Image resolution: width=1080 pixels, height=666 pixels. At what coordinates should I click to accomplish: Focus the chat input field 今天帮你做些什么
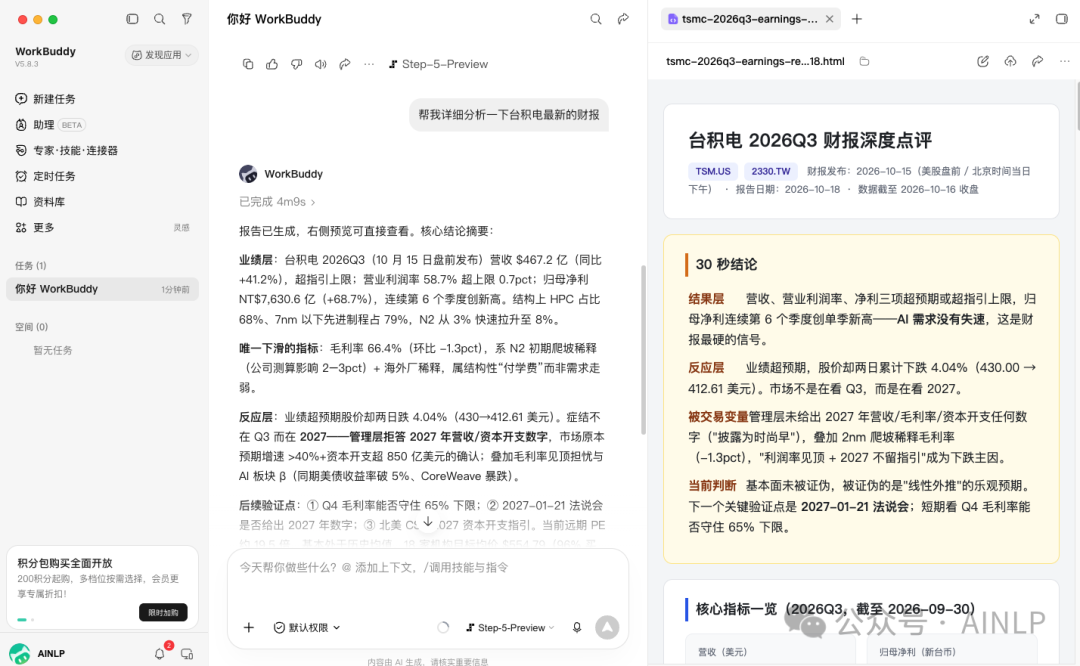click(428, 568)
